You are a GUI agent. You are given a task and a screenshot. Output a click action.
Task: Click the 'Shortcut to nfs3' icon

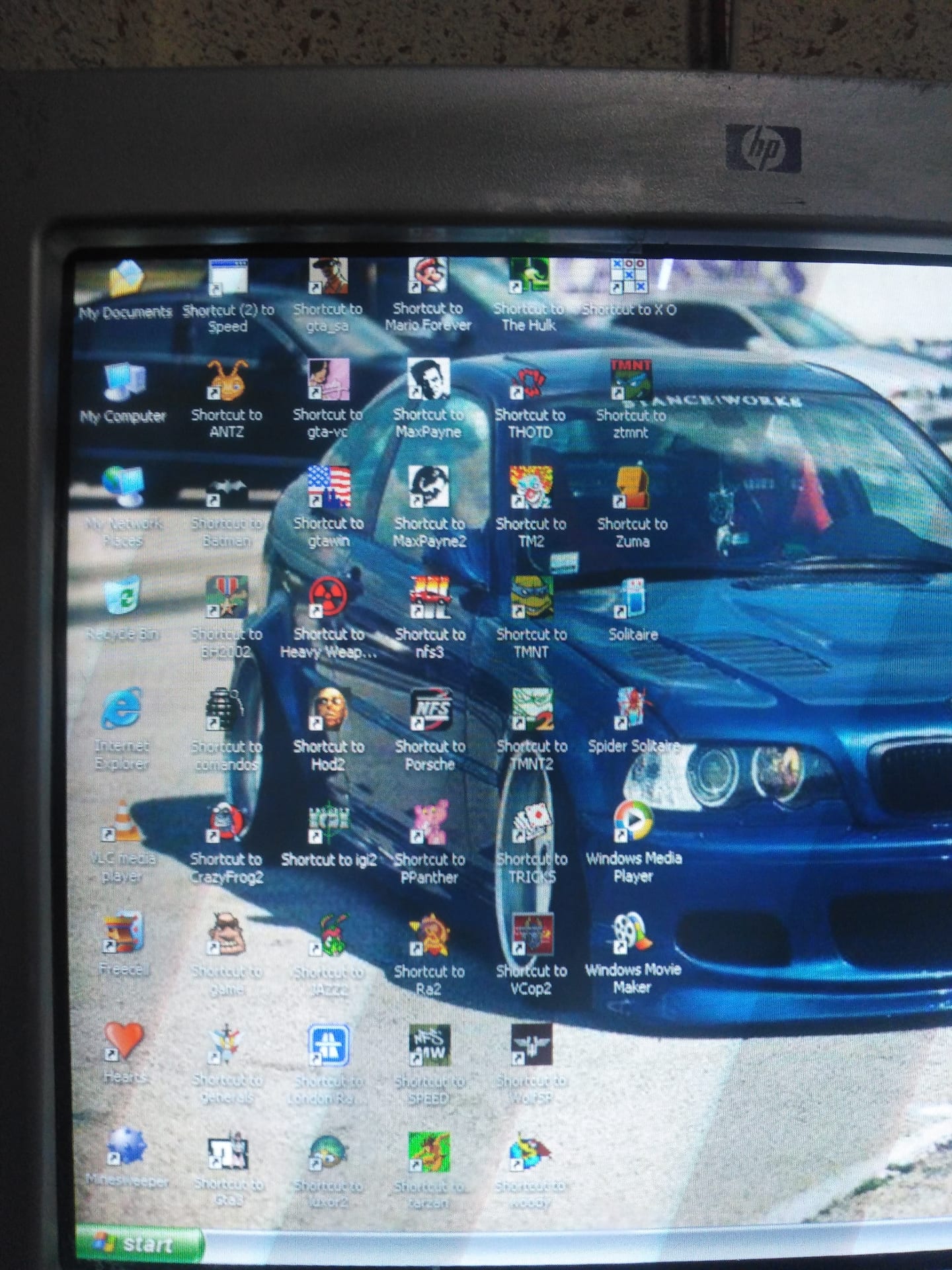(430, 597)
